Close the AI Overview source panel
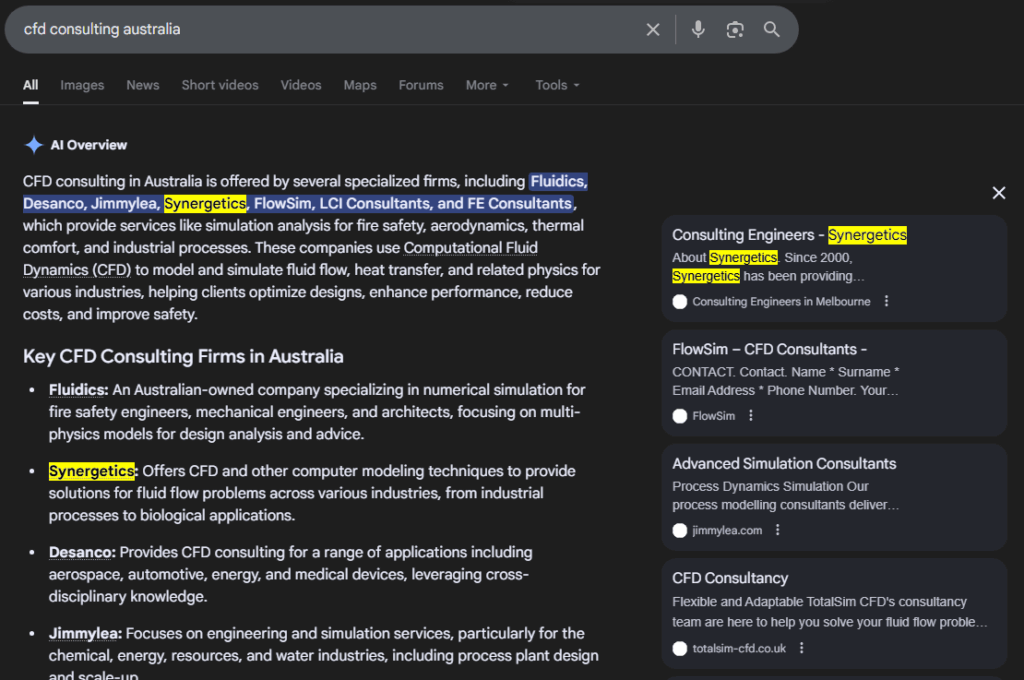The image size is (1024, 680). pyautogui.click(x=998, y=192)
